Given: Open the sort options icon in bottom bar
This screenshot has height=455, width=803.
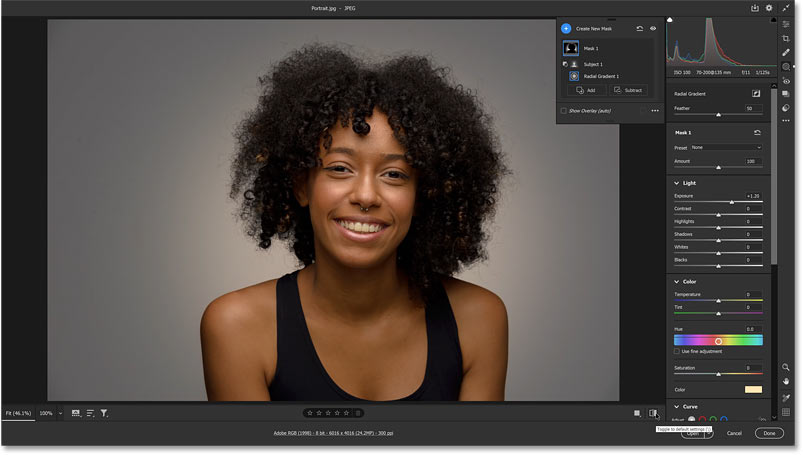Looking at the screenshot, I should pyautogui.click(x=90, y=413).
